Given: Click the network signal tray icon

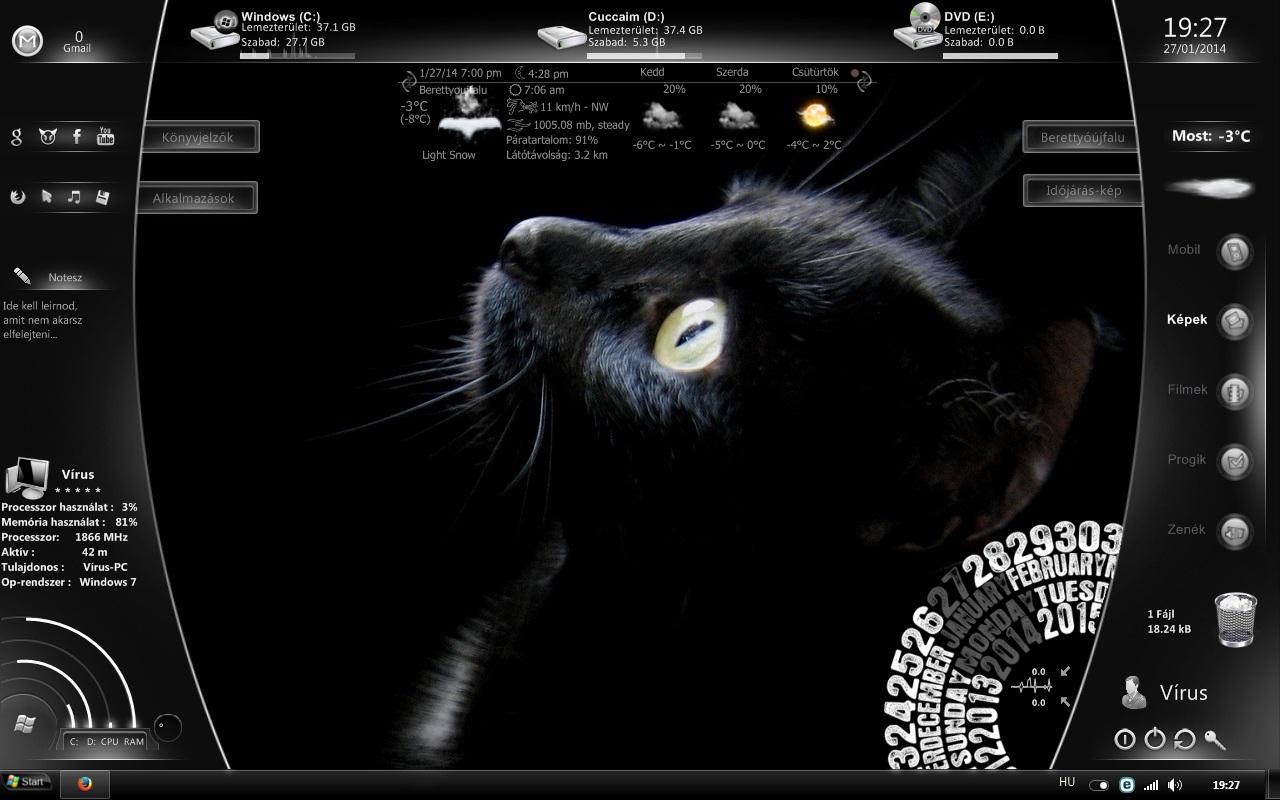Looking at the screenshot, I should [1151, 785].
